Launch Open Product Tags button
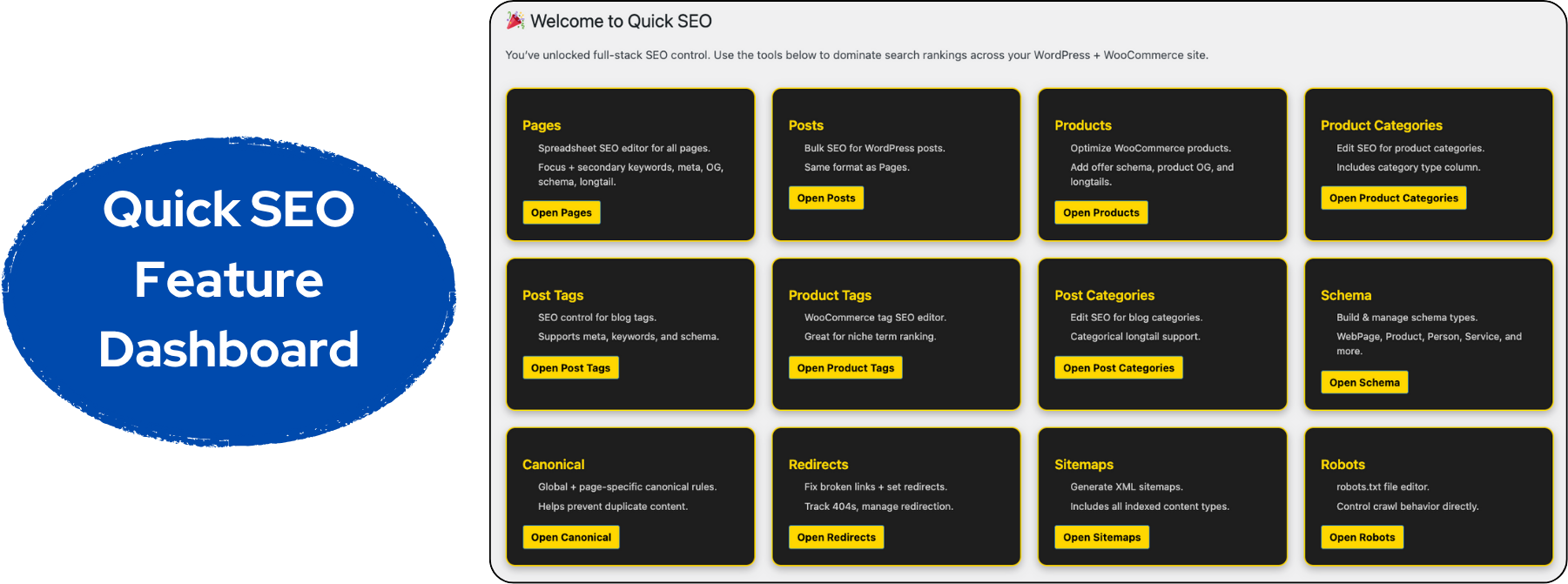This screenshot has height=584, width=1568. coord(845,368)
